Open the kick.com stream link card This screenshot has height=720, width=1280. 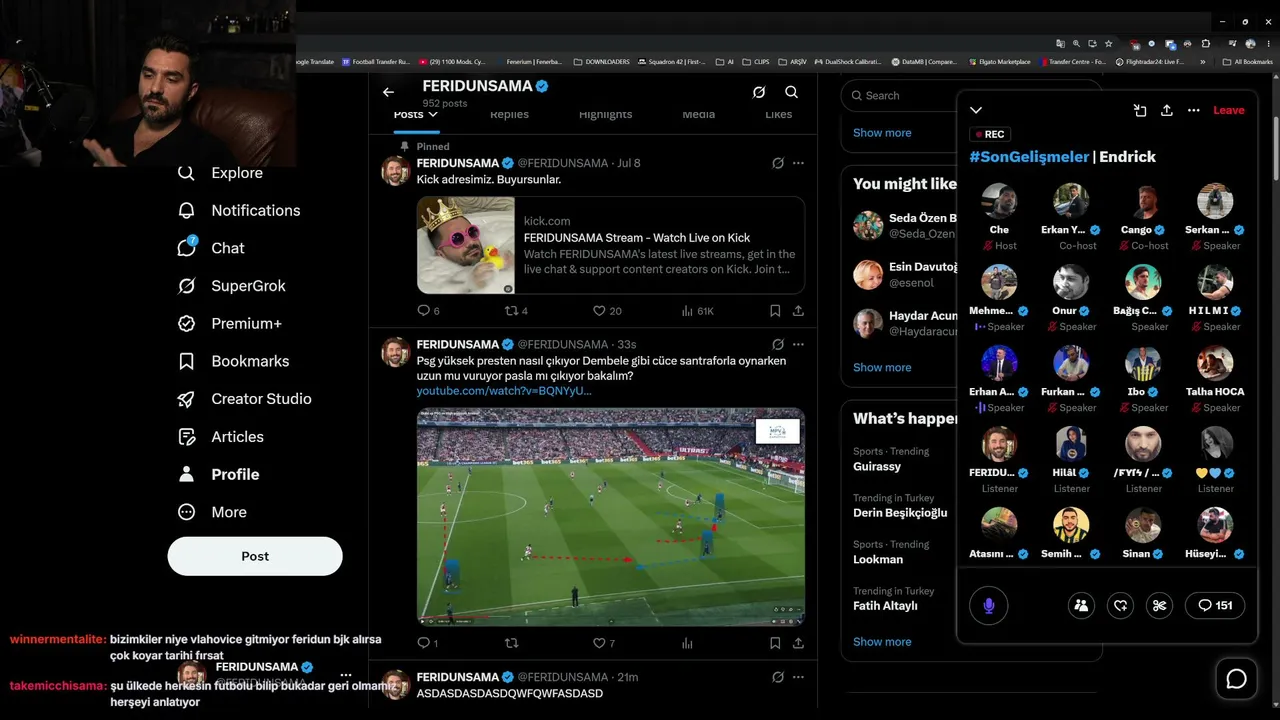(x=611, y=245)
